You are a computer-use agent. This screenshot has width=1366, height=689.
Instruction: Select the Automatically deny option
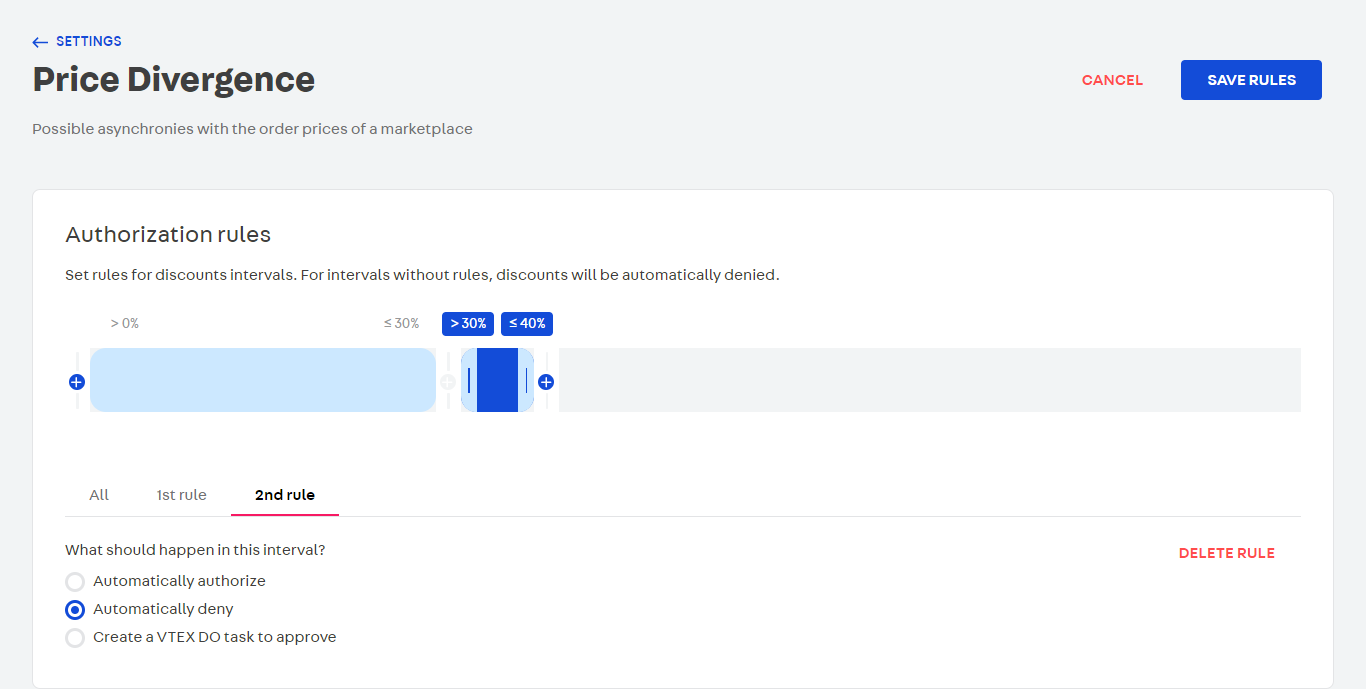[x=75, y=609]
